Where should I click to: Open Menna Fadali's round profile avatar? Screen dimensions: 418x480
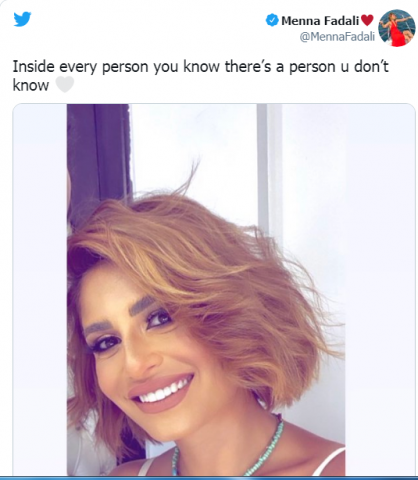(x=397, y=28)
